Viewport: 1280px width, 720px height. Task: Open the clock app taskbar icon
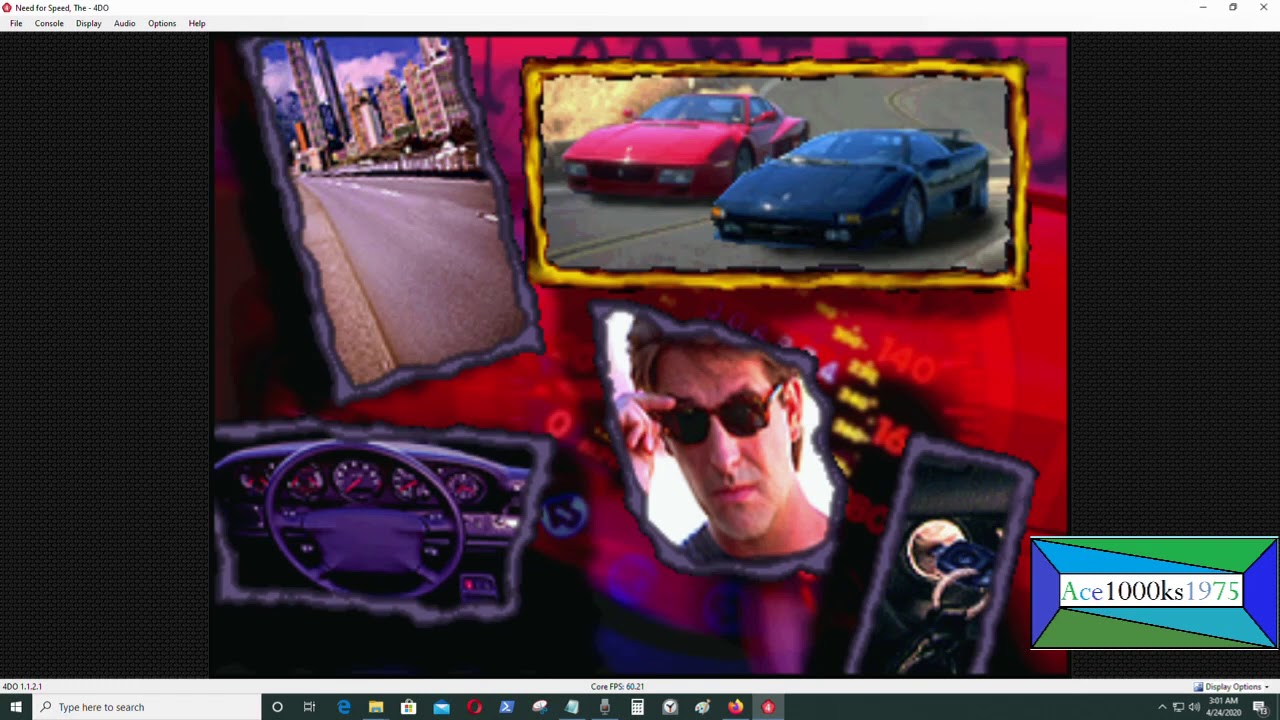(670, 707)
